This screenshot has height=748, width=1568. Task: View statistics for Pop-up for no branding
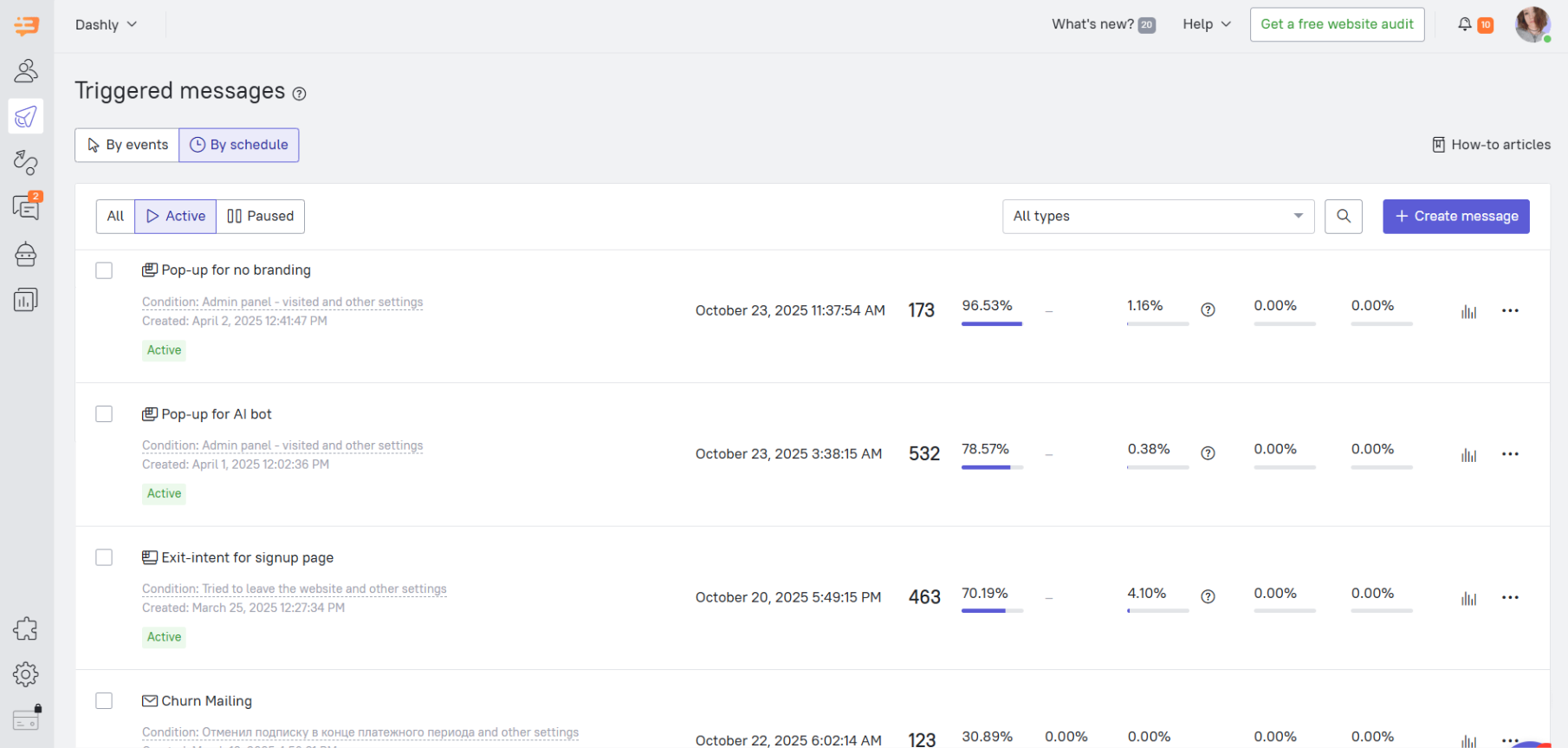[x=1468, y=311]
